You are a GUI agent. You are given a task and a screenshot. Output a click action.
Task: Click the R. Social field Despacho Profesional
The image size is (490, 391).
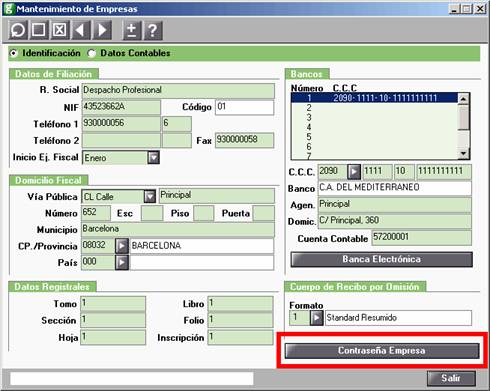coord(178,90)
